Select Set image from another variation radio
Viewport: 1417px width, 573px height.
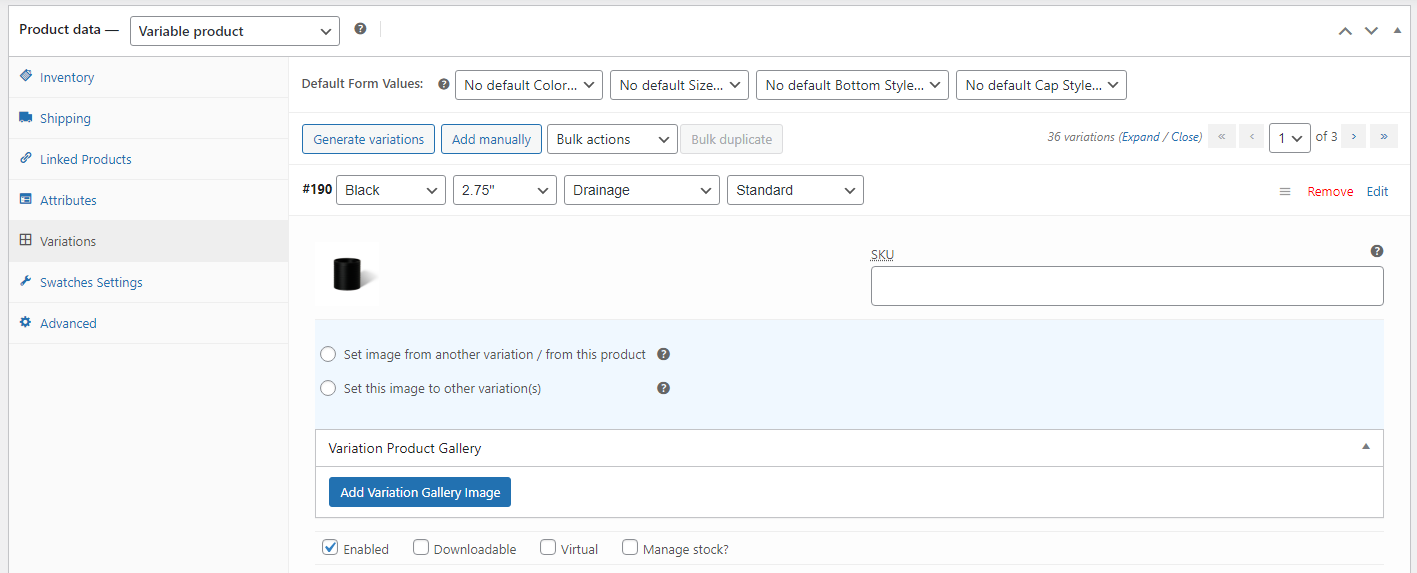coord(328,354)
